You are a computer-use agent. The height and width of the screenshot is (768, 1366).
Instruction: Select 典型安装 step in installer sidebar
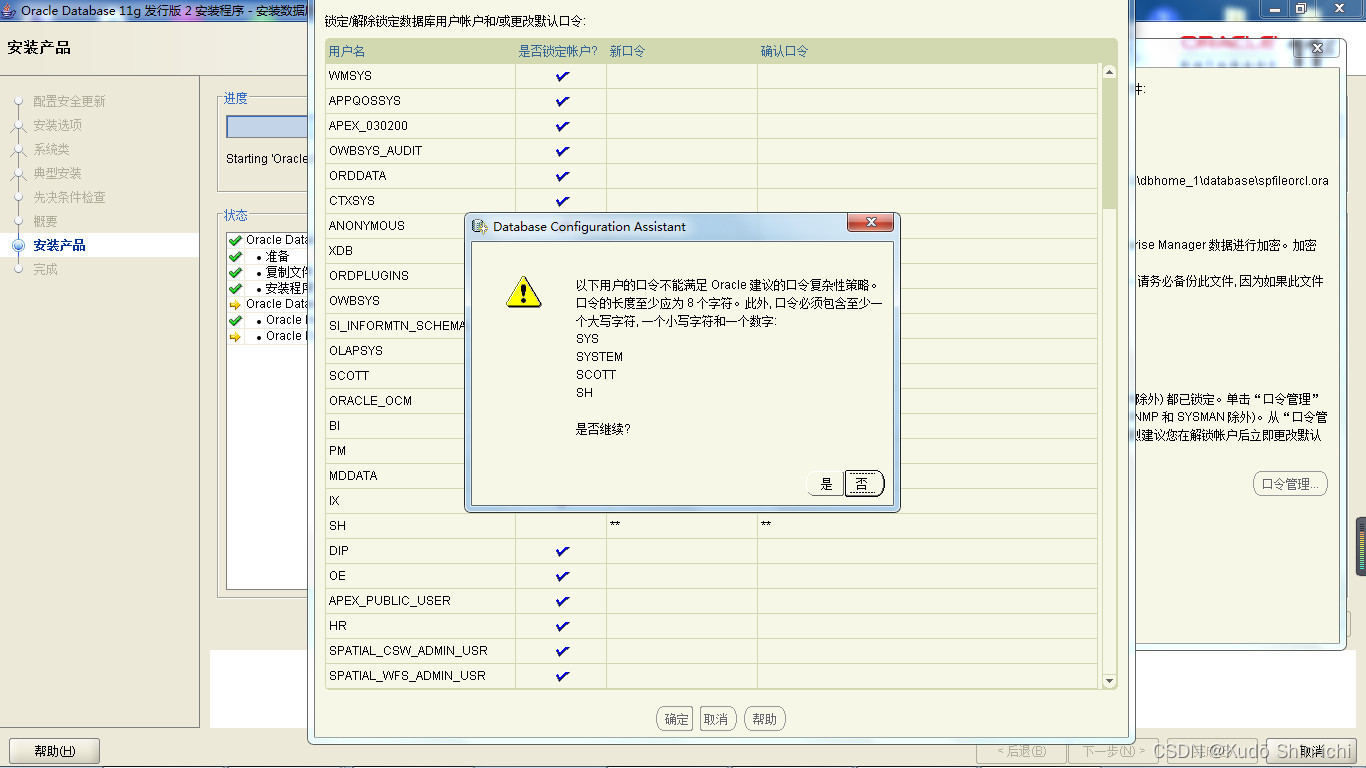(x=57, y=173)
